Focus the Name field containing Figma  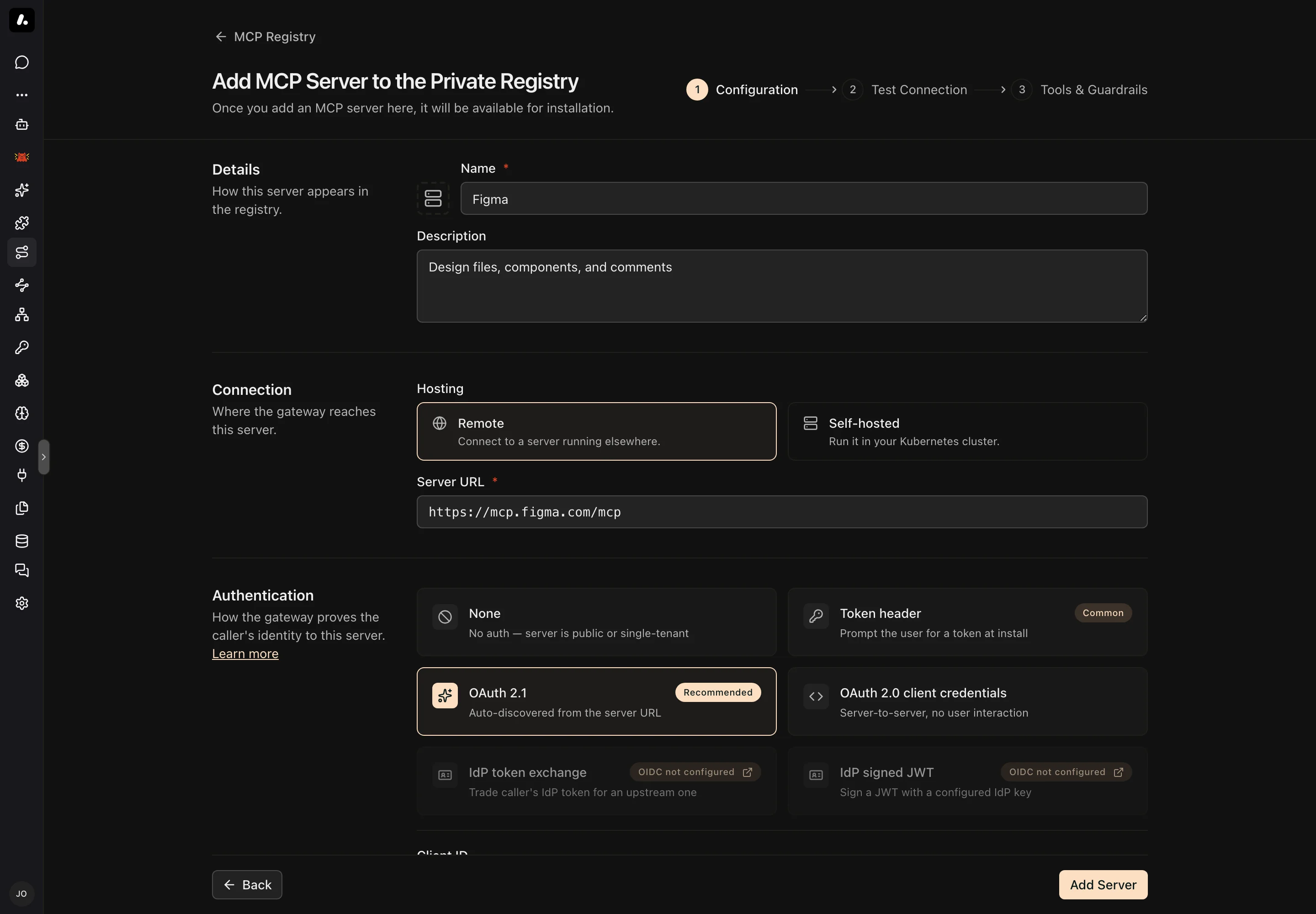point(803,199)
